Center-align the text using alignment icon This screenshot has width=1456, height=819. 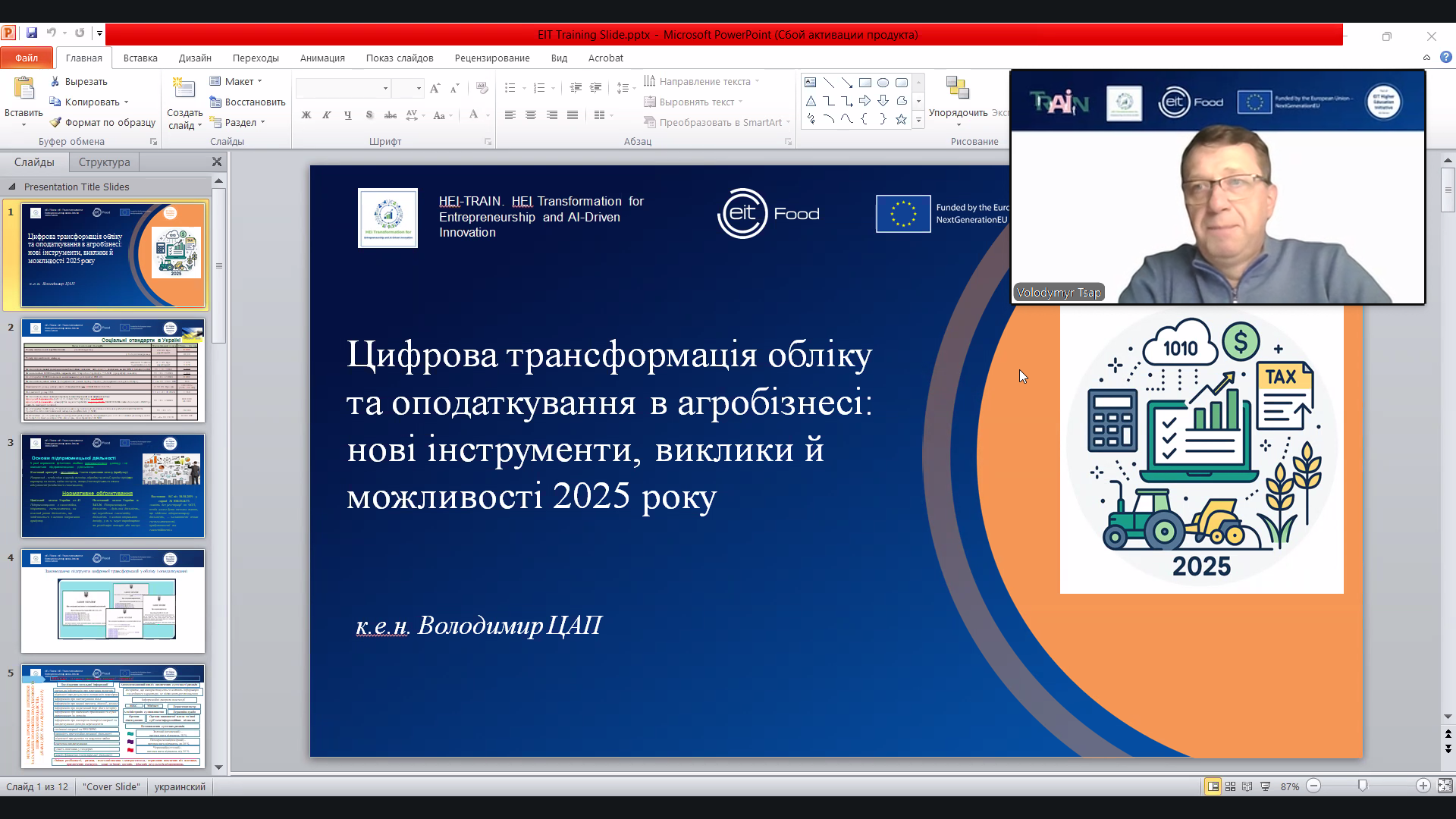530,115
